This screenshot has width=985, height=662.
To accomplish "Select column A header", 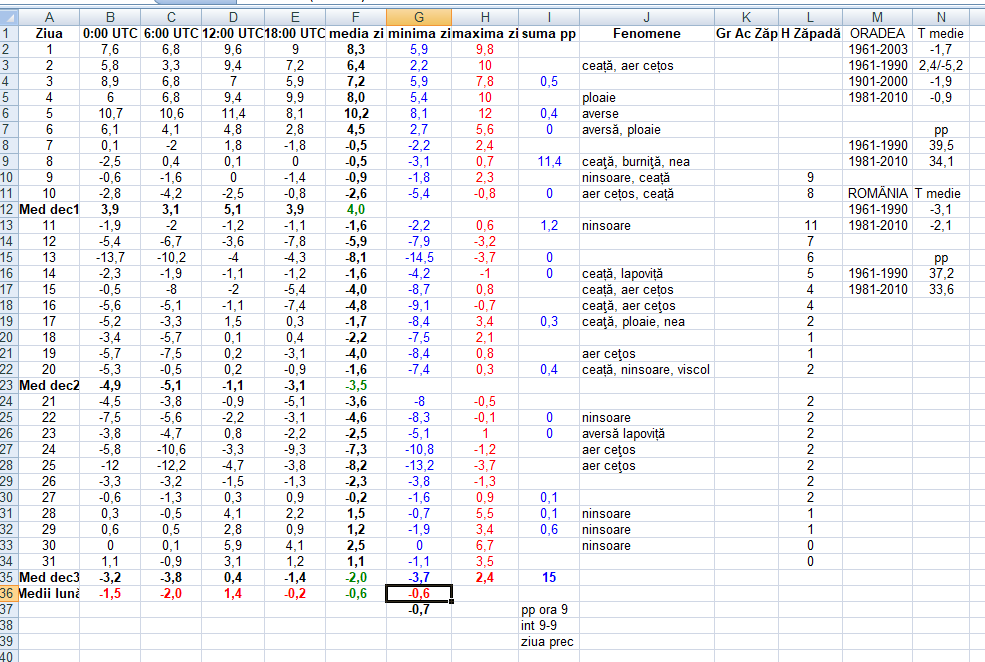I will (49, 18).
